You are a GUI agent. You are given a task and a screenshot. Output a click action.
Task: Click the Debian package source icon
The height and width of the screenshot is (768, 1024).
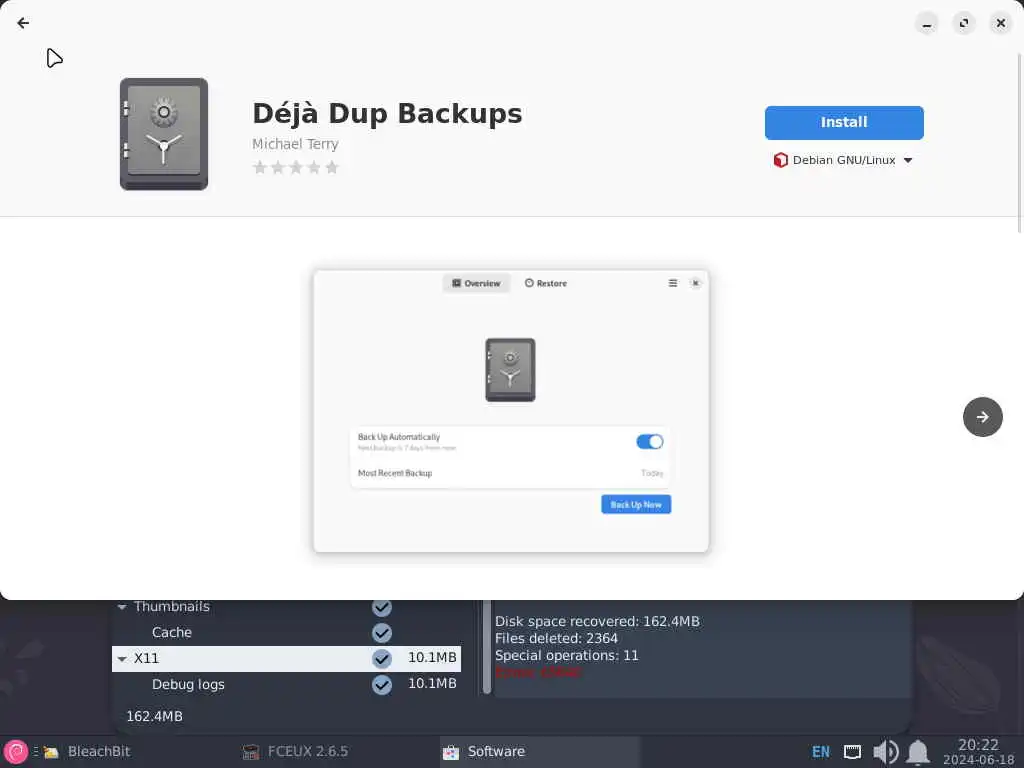pyautogui.click(x=780, y=160)
